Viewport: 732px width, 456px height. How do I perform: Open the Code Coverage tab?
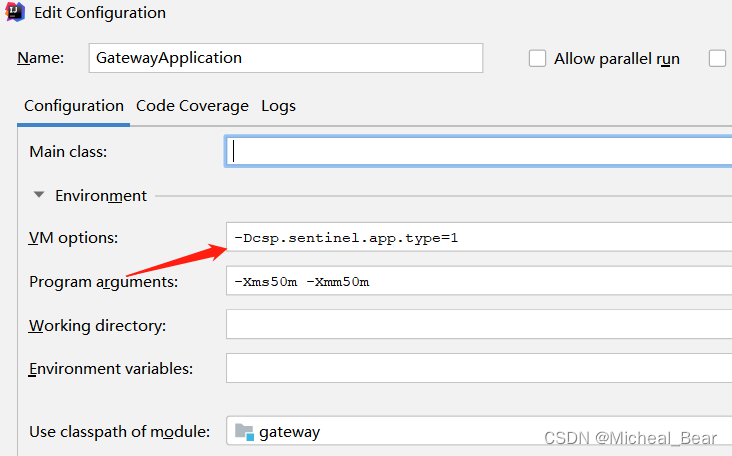[x=192, y=106]
